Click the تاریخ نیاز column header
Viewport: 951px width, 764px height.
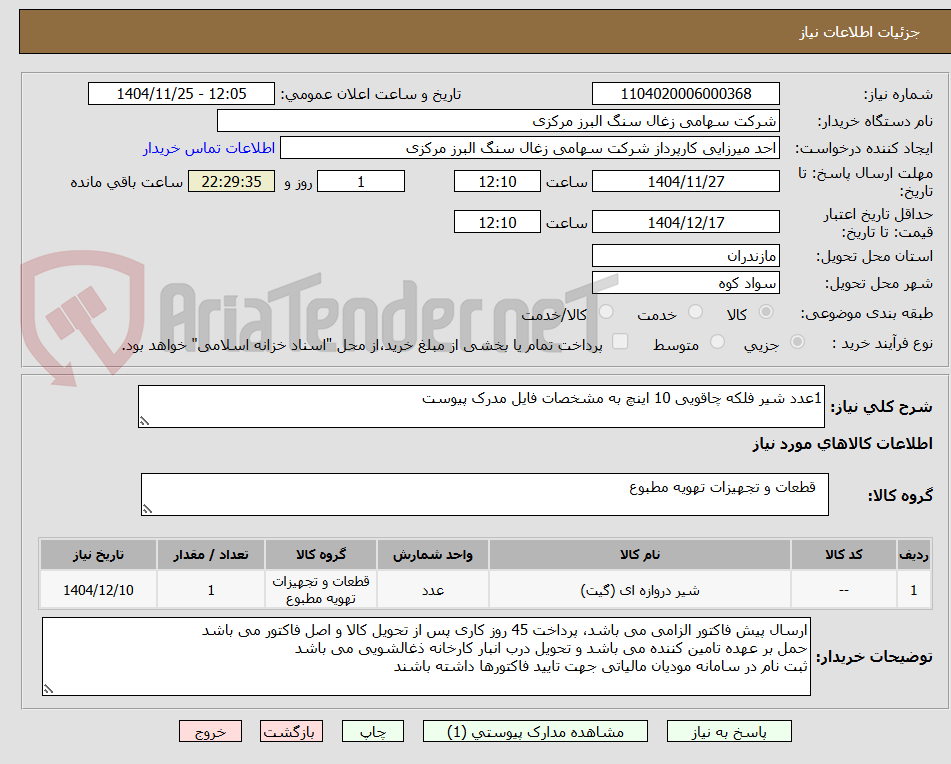[x=98, y=555]
